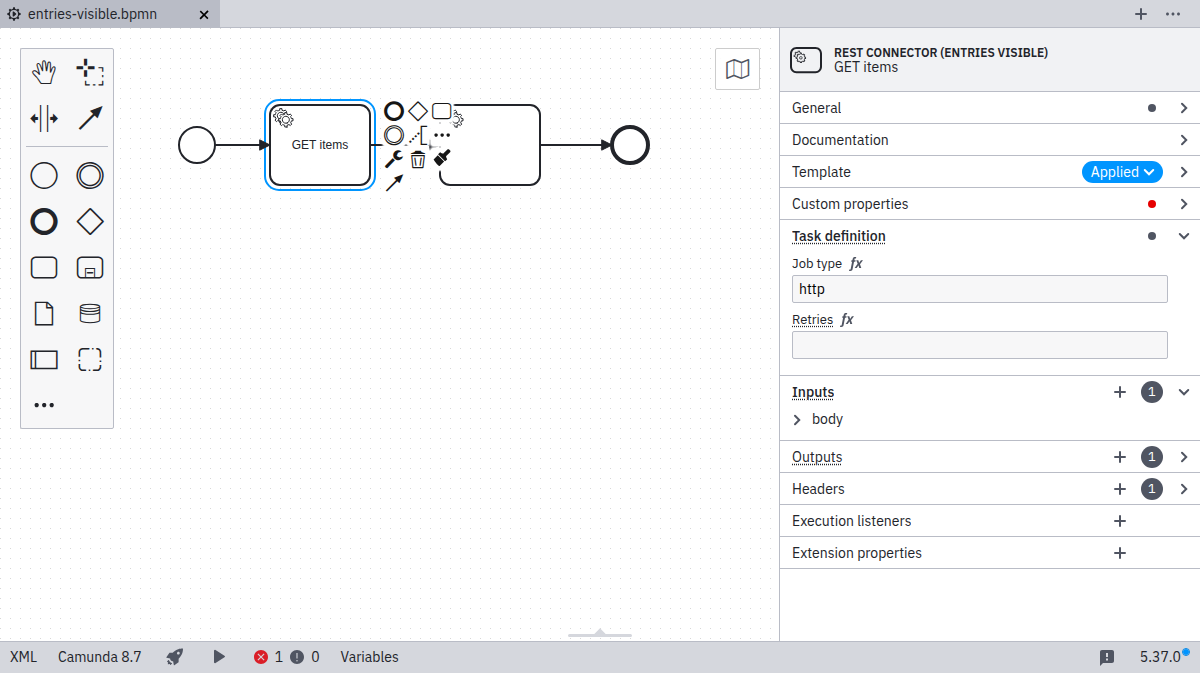Open the problems panel icon in status bar

point(1107,657)
